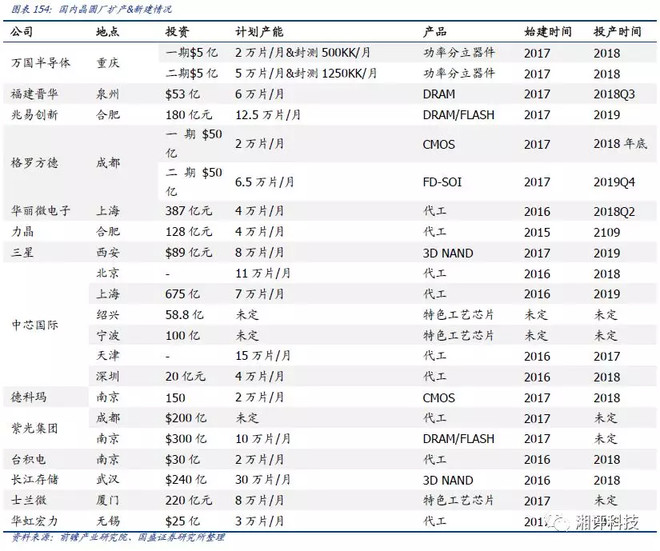This screenshot has width=660, height=551.
Task: Click the 投产时间 column header
Action: coord(617,32)
